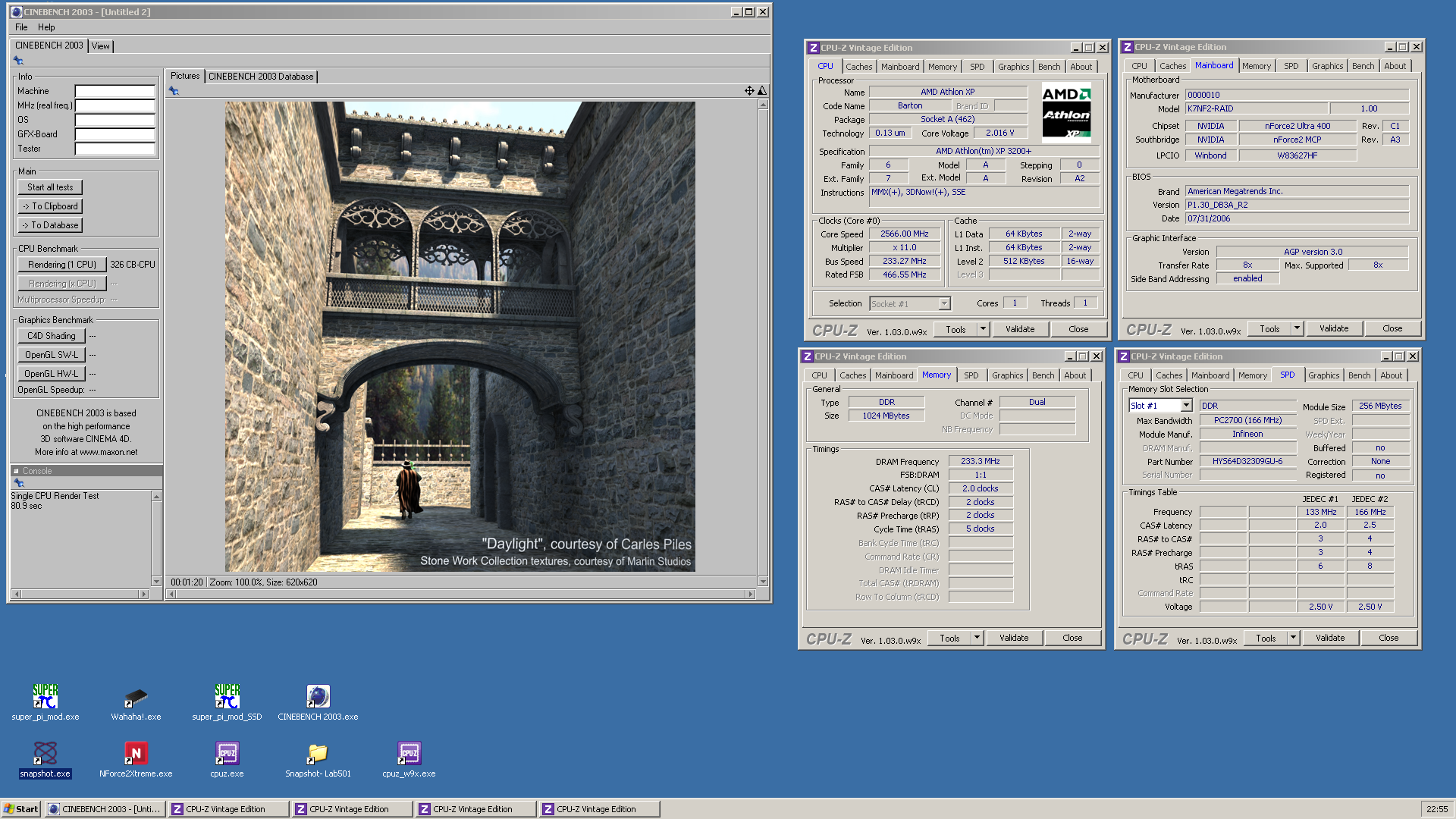Click the pin icon below CINEBENCH 2003 tab
Image resolution: width=1456 pixels, height=819 pixels.
[x=18, y=61]
